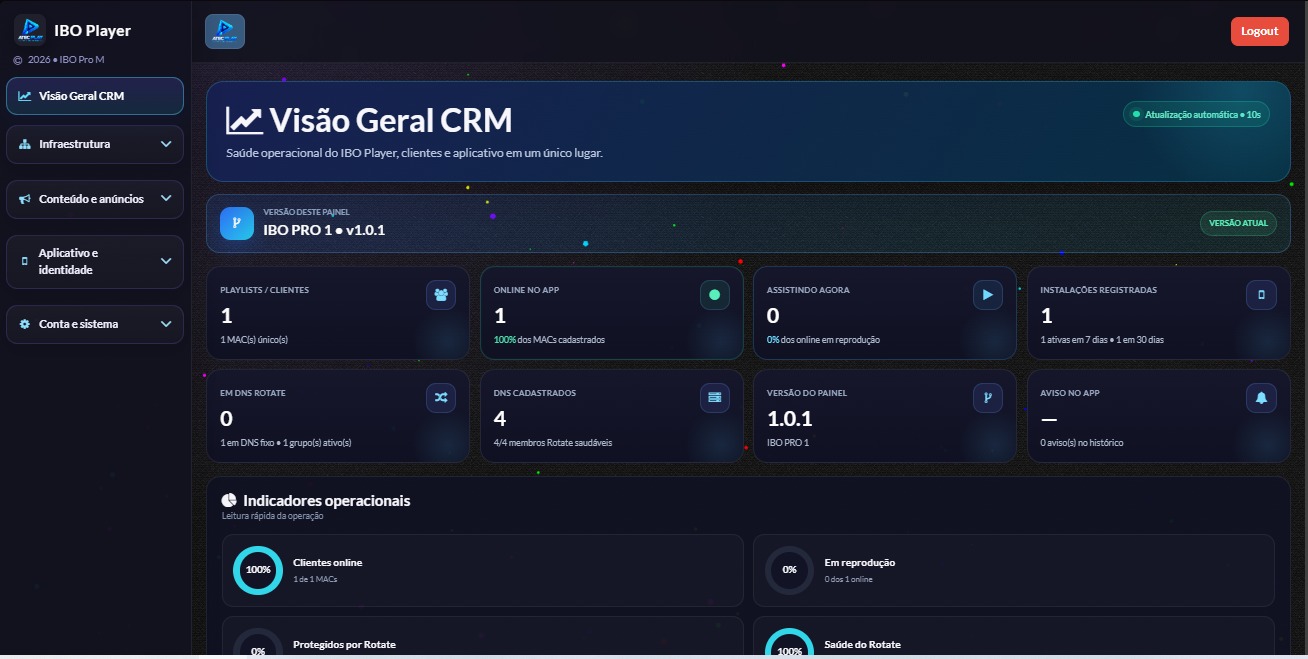1308x659 pixels.
Task: Click the 0% dos online em reprodução text
Action: pos(823,340)
